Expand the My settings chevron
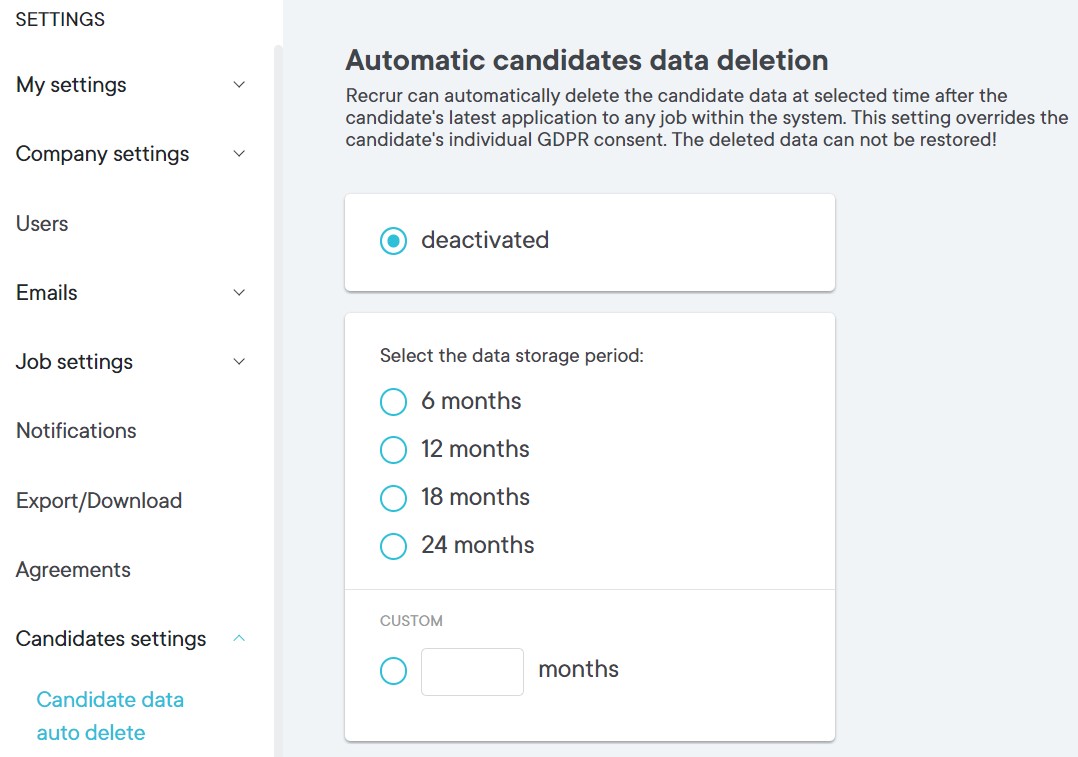This screenshot has height=757, width=1078. pos(239,85)
